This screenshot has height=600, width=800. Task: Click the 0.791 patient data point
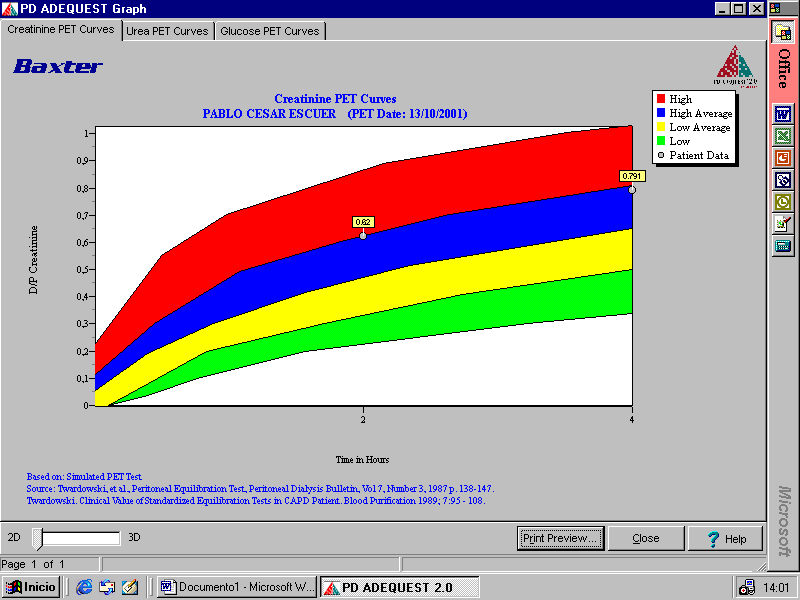(x=632, y=190)
